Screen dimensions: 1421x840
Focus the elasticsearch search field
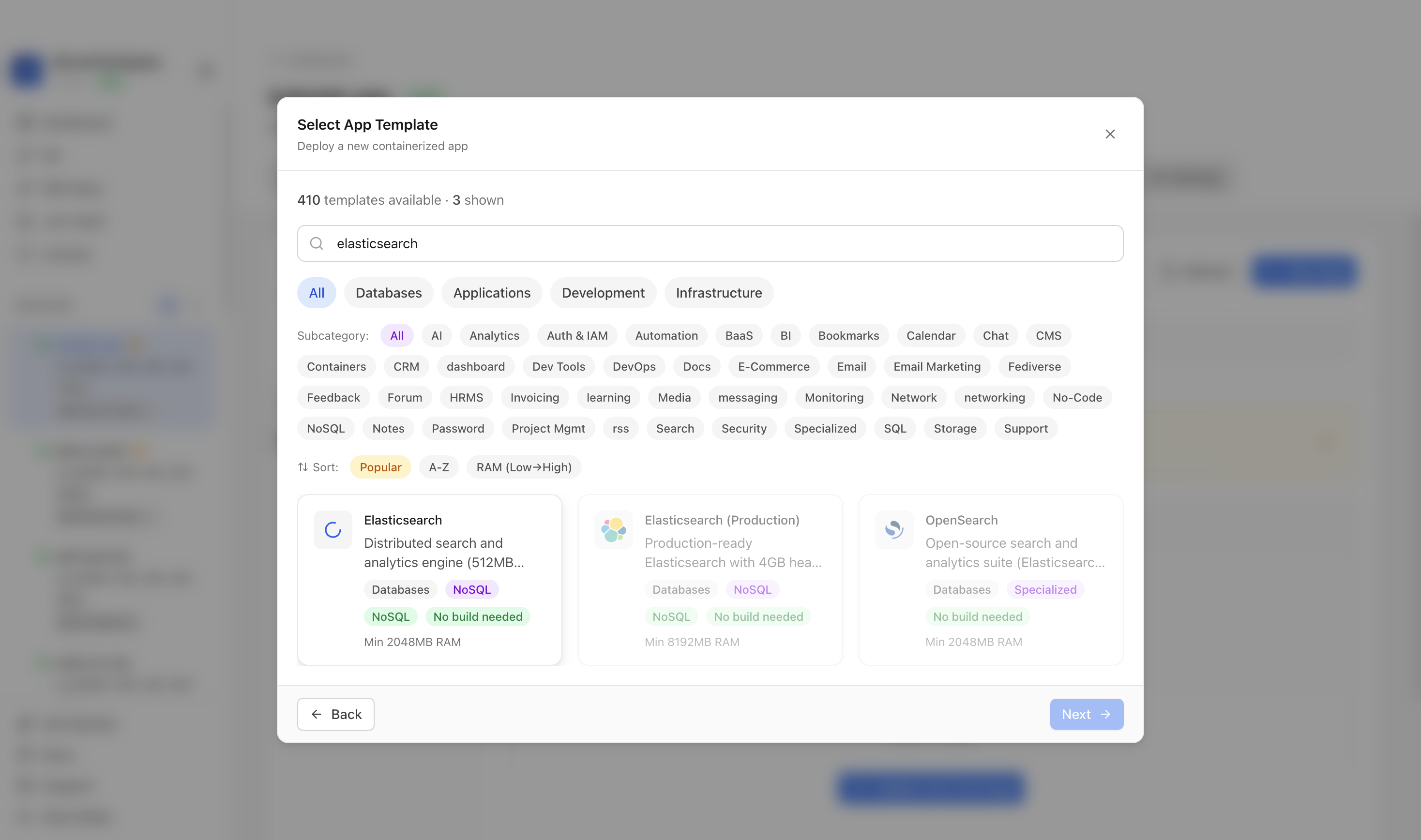click(710, 243)
